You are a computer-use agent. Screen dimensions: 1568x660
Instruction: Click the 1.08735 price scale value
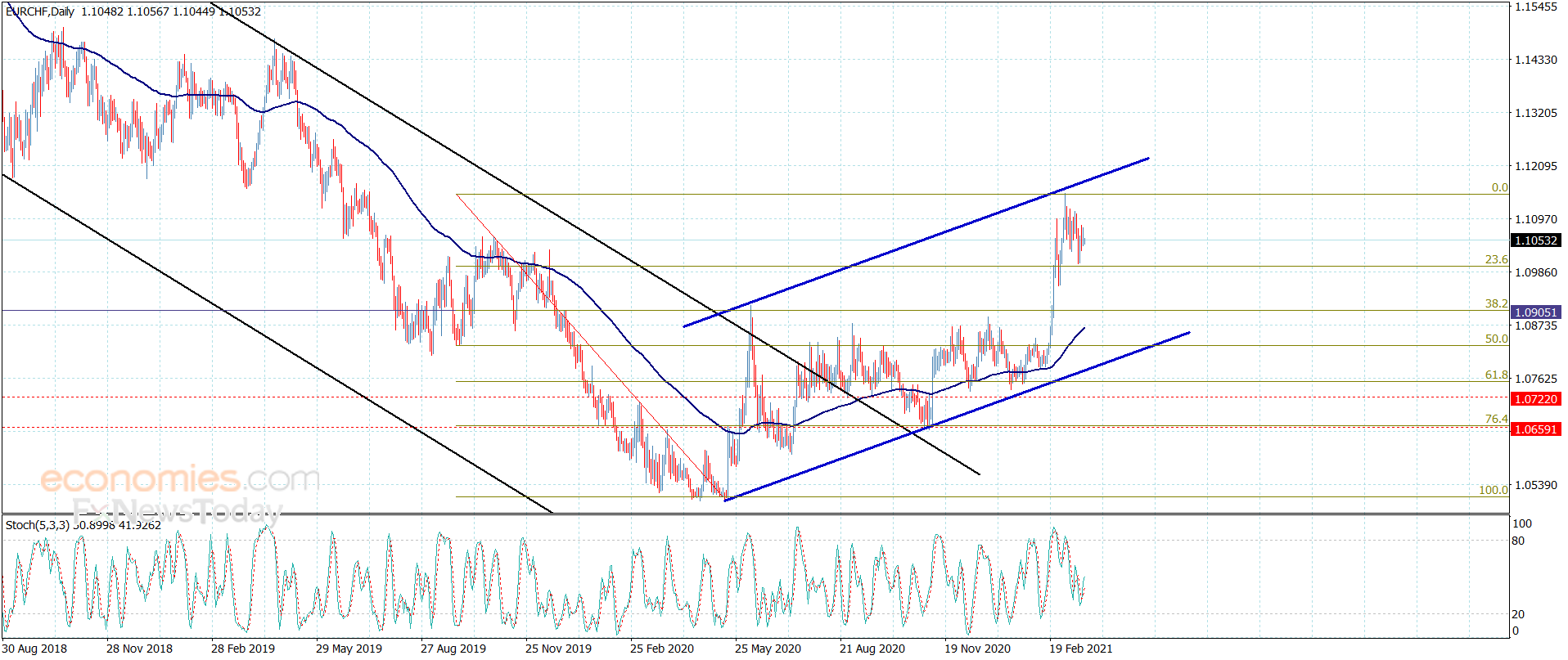[1536, 326]
